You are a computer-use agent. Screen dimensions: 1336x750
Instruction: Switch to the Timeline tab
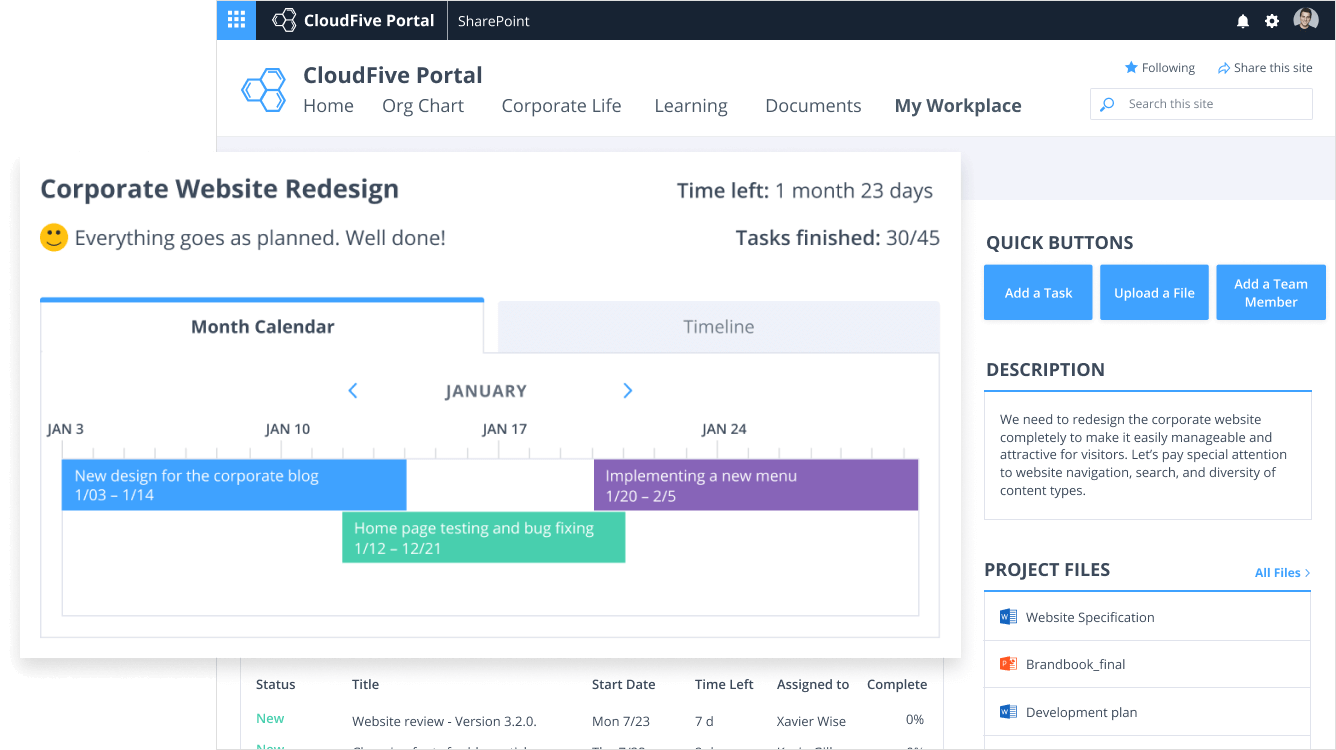[718, 327]
